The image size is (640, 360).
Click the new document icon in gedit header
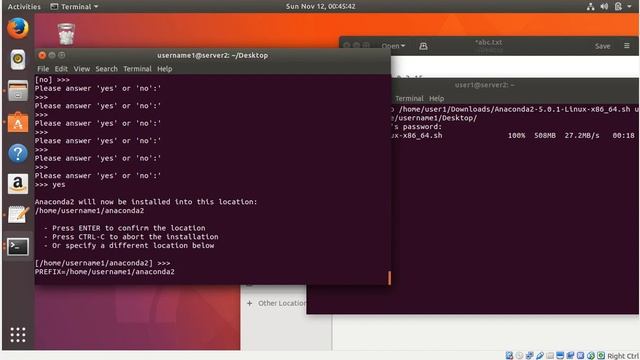click(x=423, y=46)
